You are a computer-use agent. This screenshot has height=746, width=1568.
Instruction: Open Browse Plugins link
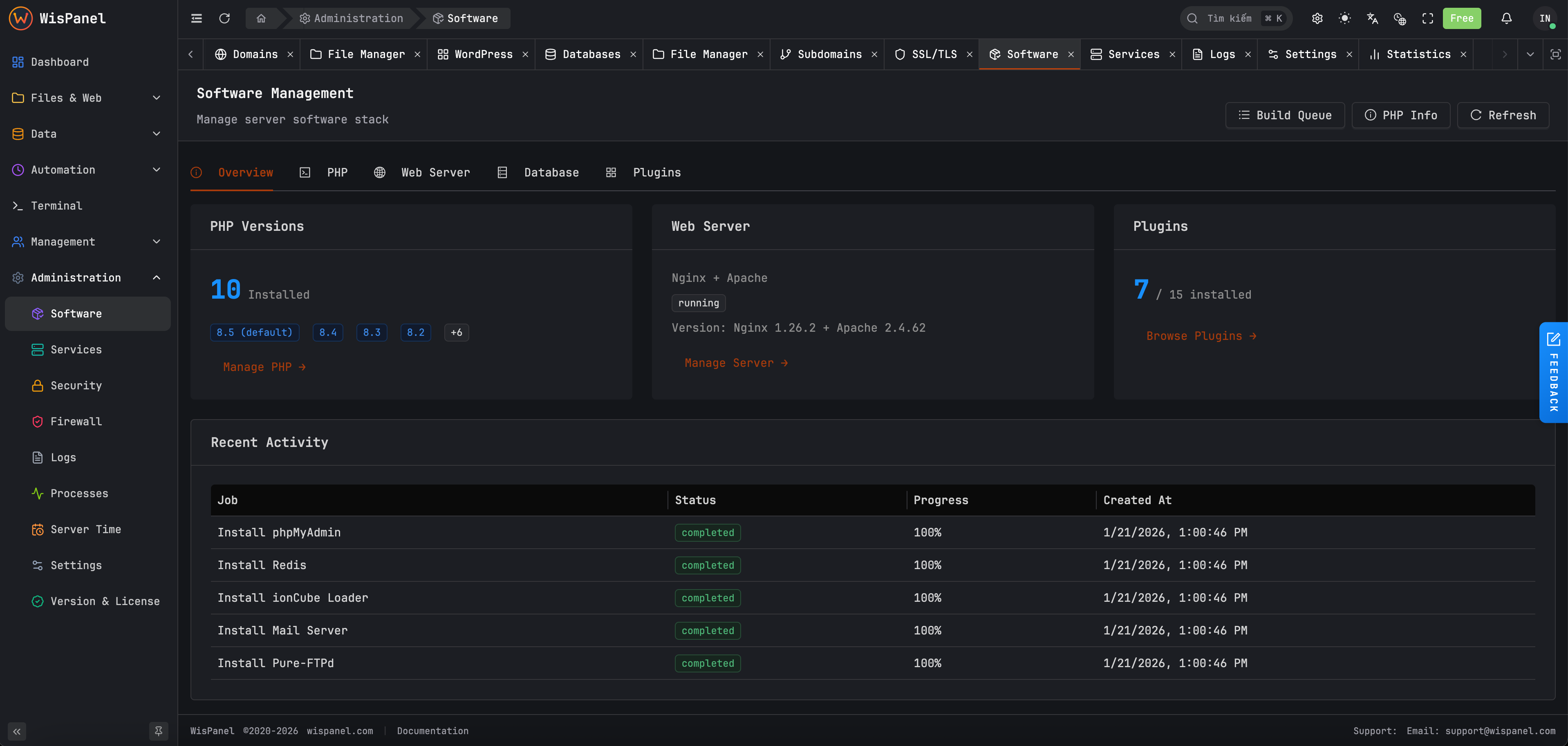[1201, 335]
